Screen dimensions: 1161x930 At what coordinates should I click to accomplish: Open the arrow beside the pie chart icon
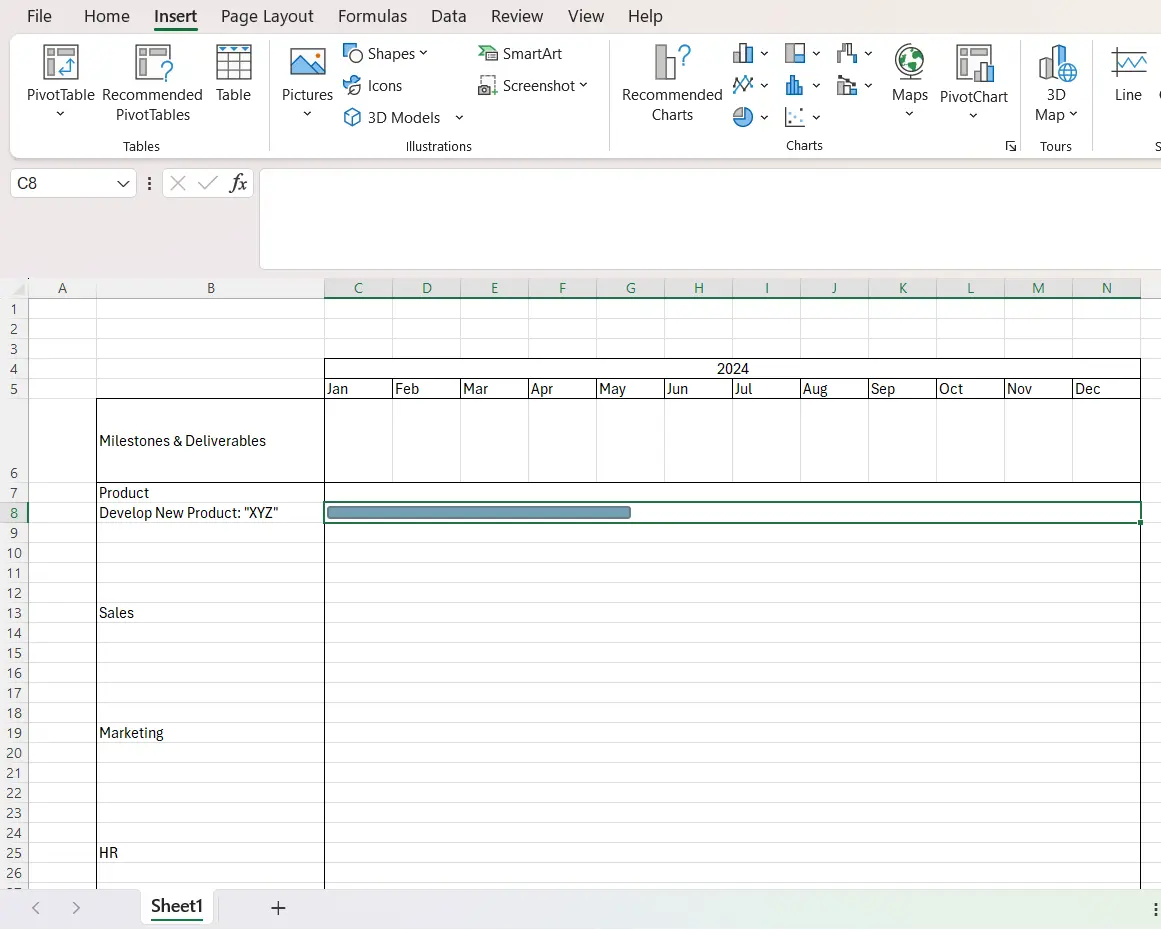pyautogui.click(x=764, y=117)
